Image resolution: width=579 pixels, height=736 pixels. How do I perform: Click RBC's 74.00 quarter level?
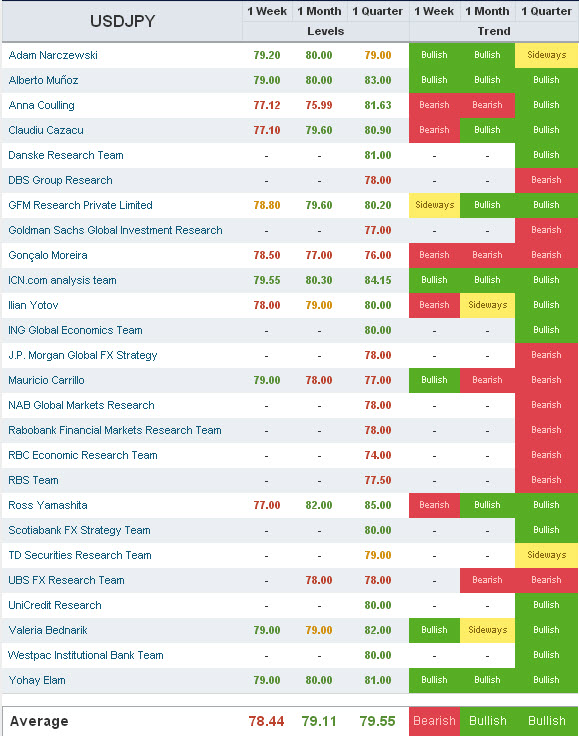378,455
